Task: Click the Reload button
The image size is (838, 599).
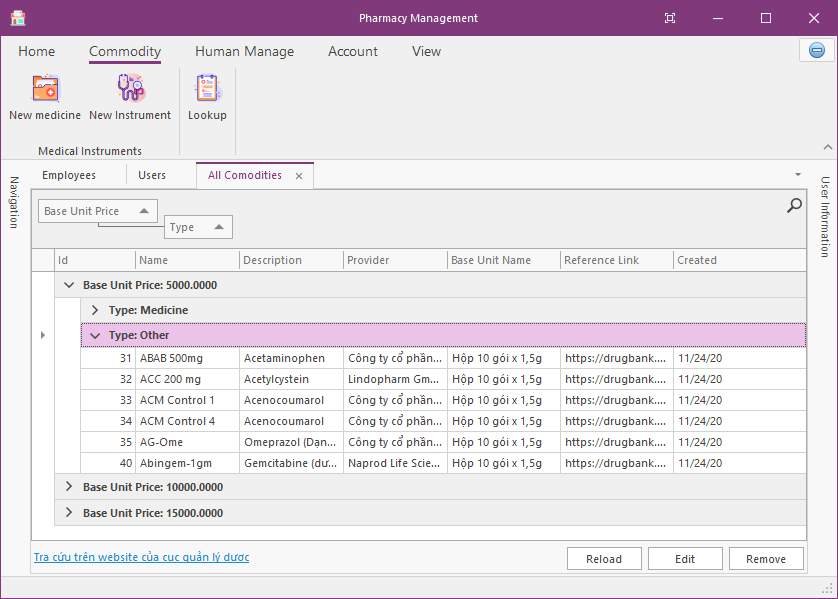Action: click(x=604, y=558)
